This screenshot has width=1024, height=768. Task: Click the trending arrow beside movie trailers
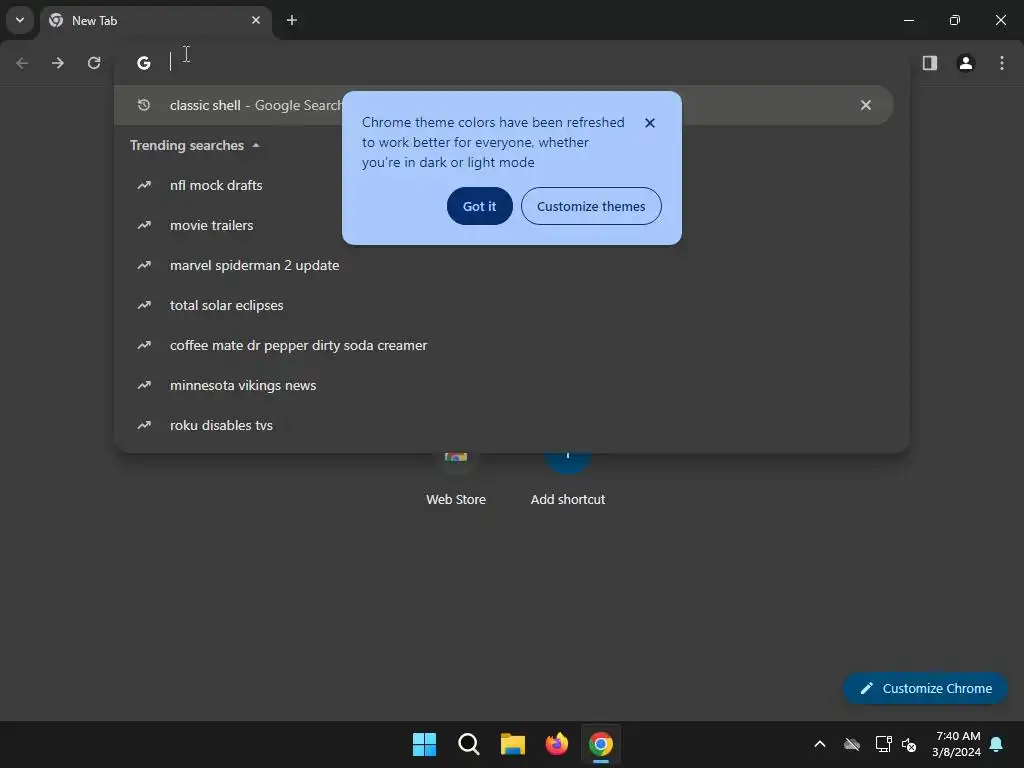pos(144,225)
